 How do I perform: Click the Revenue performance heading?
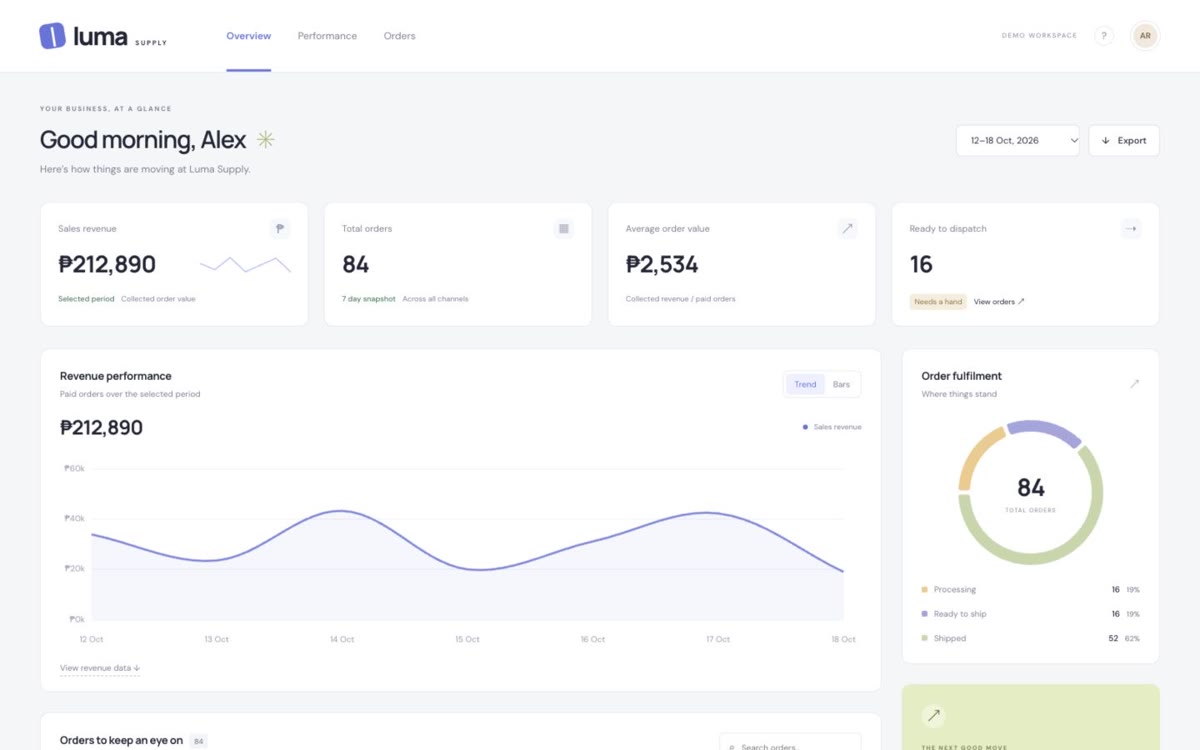click(x=116, y=376)
